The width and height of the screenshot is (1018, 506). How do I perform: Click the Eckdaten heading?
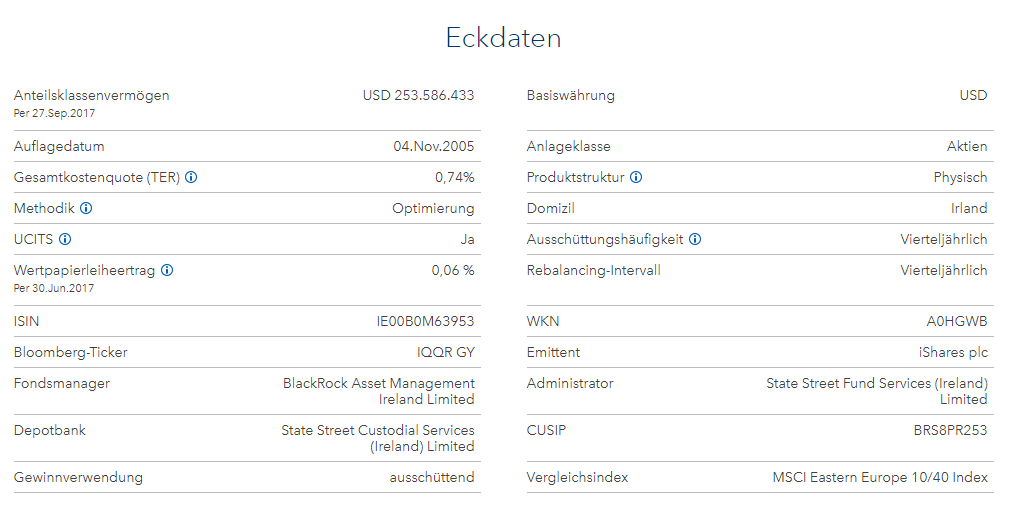click(503, 38)
